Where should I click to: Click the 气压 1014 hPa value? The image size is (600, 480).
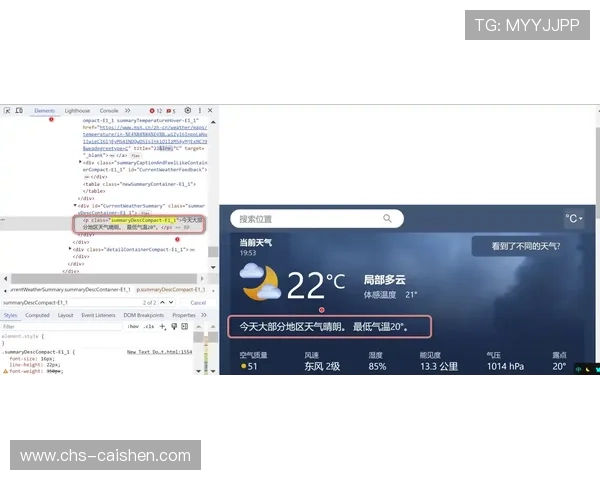point(505,367)
